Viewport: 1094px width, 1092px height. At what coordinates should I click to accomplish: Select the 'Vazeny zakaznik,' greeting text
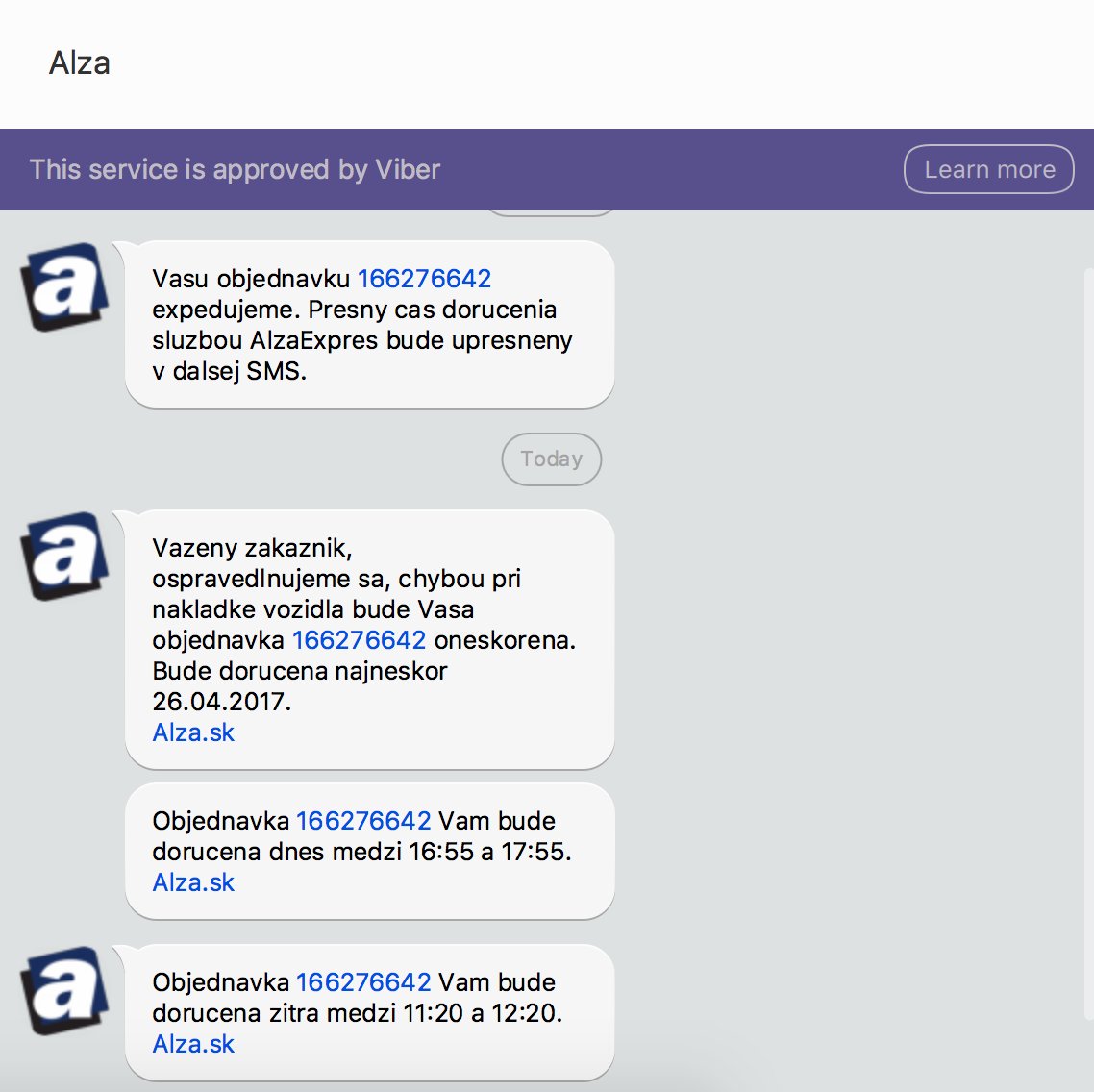252,548
